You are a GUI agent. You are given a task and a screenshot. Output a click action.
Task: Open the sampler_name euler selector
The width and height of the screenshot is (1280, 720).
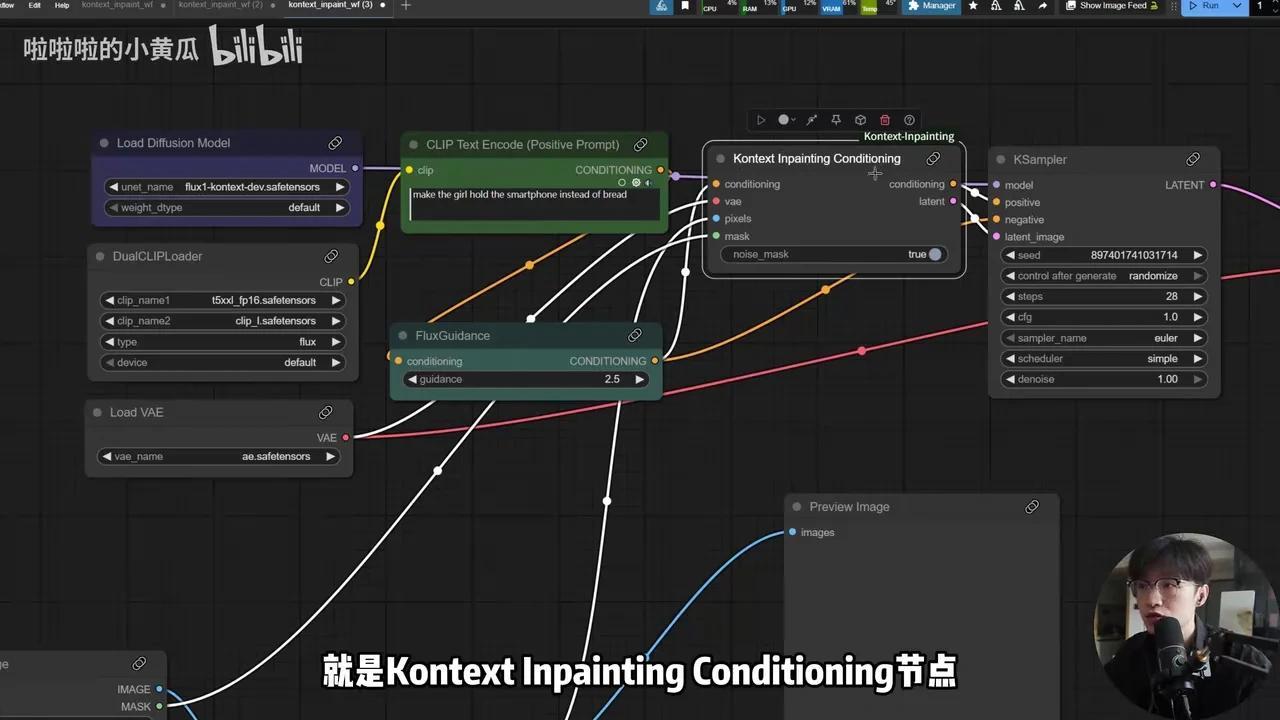[1165, 337]
